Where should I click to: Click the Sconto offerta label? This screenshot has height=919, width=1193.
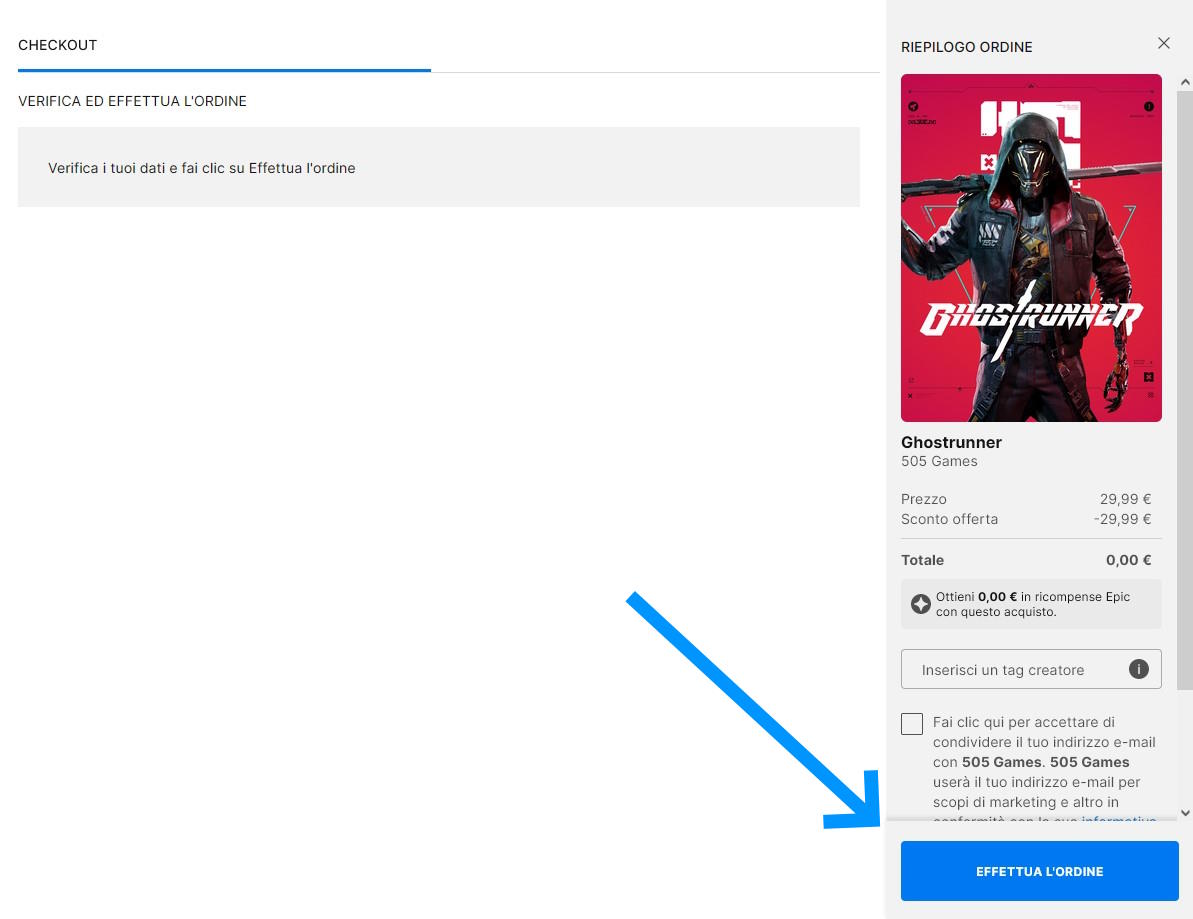point(950,519)
